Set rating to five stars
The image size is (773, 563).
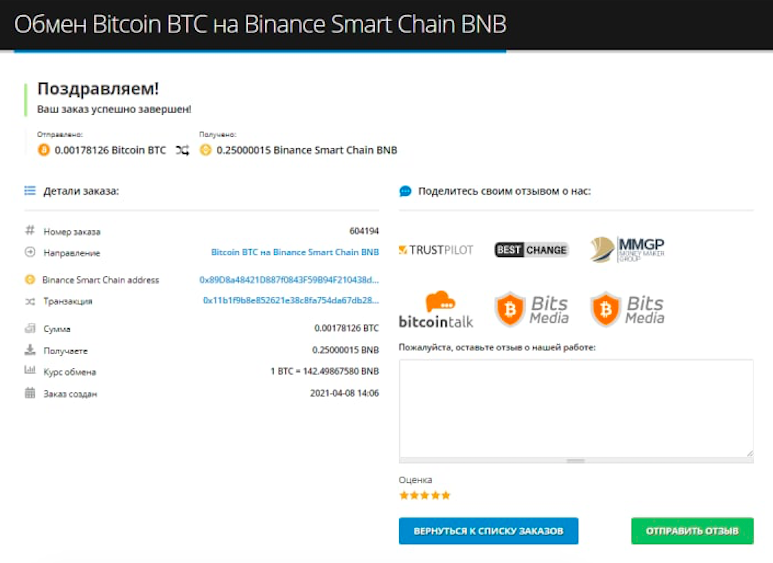(446, 495)
